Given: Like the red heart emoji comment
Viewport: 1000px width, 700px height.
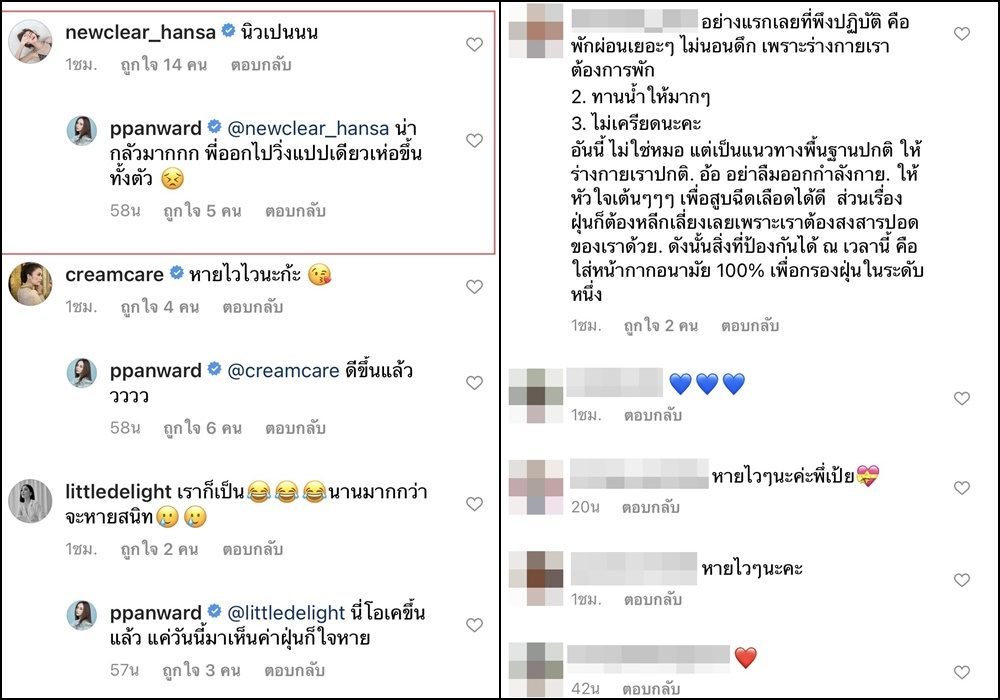Looking at the screenshot, I should tap(962, 672).
